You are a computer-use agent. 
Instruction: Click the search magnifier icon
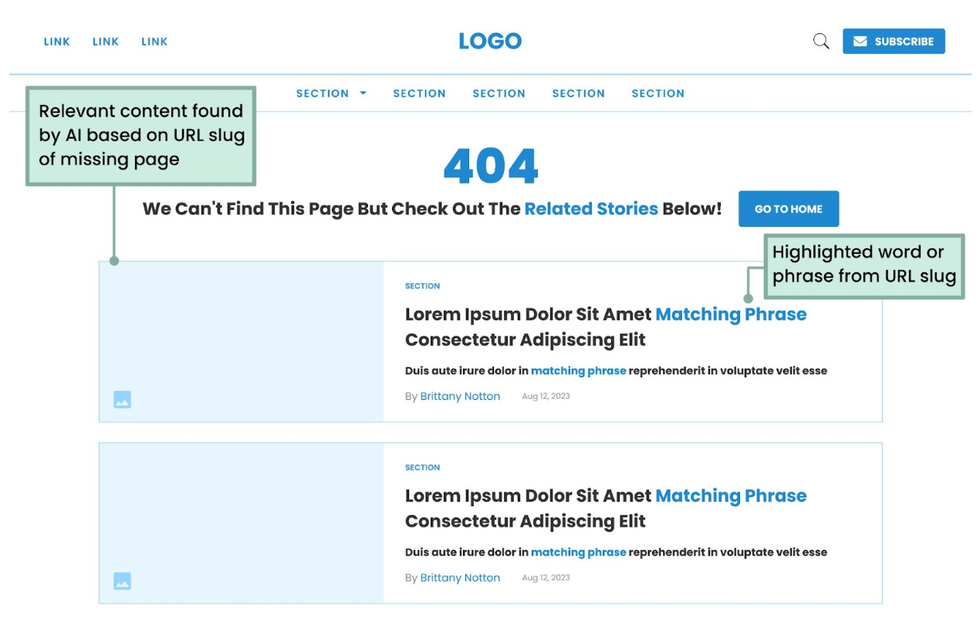coord(820,41)
